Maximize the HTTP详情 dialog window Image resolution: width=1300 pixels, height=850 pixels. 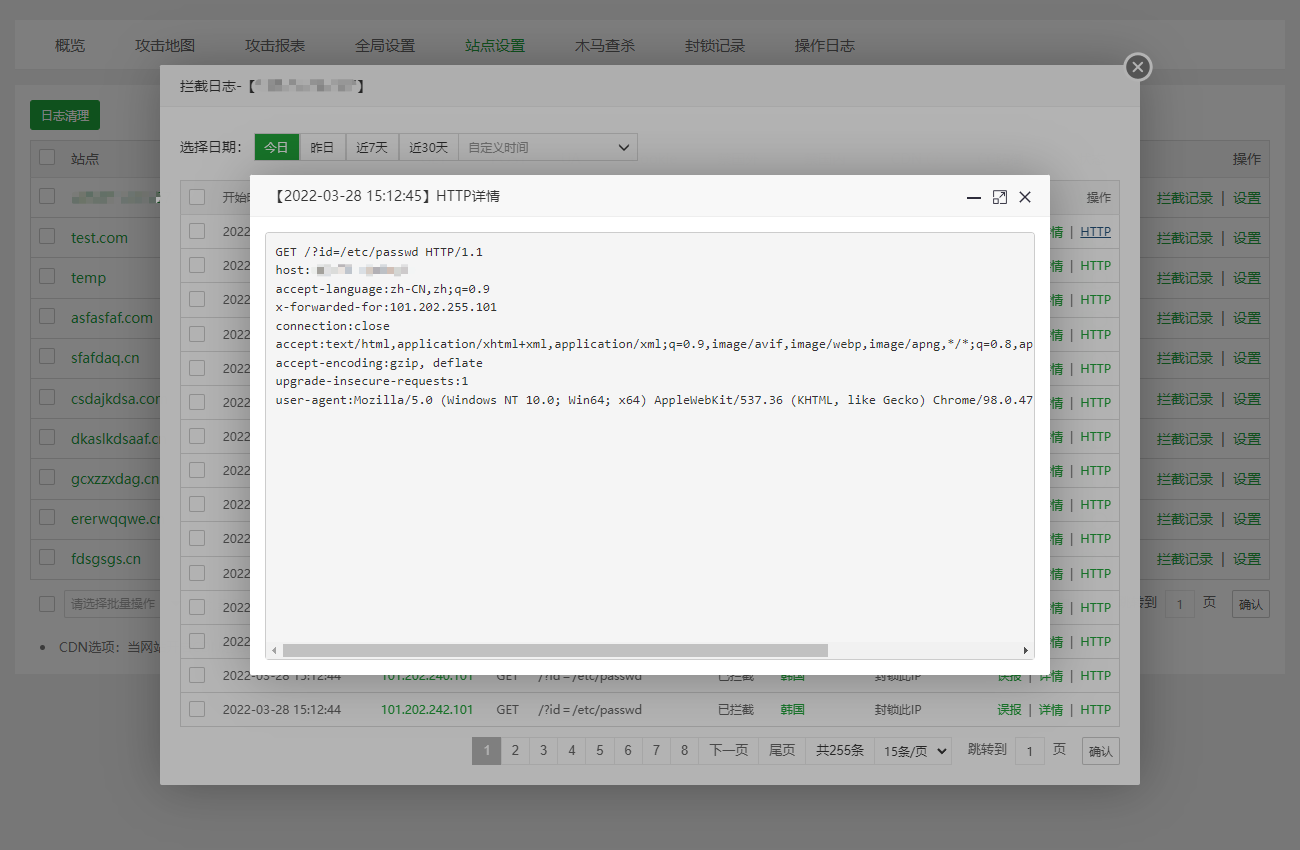(999, 197)
